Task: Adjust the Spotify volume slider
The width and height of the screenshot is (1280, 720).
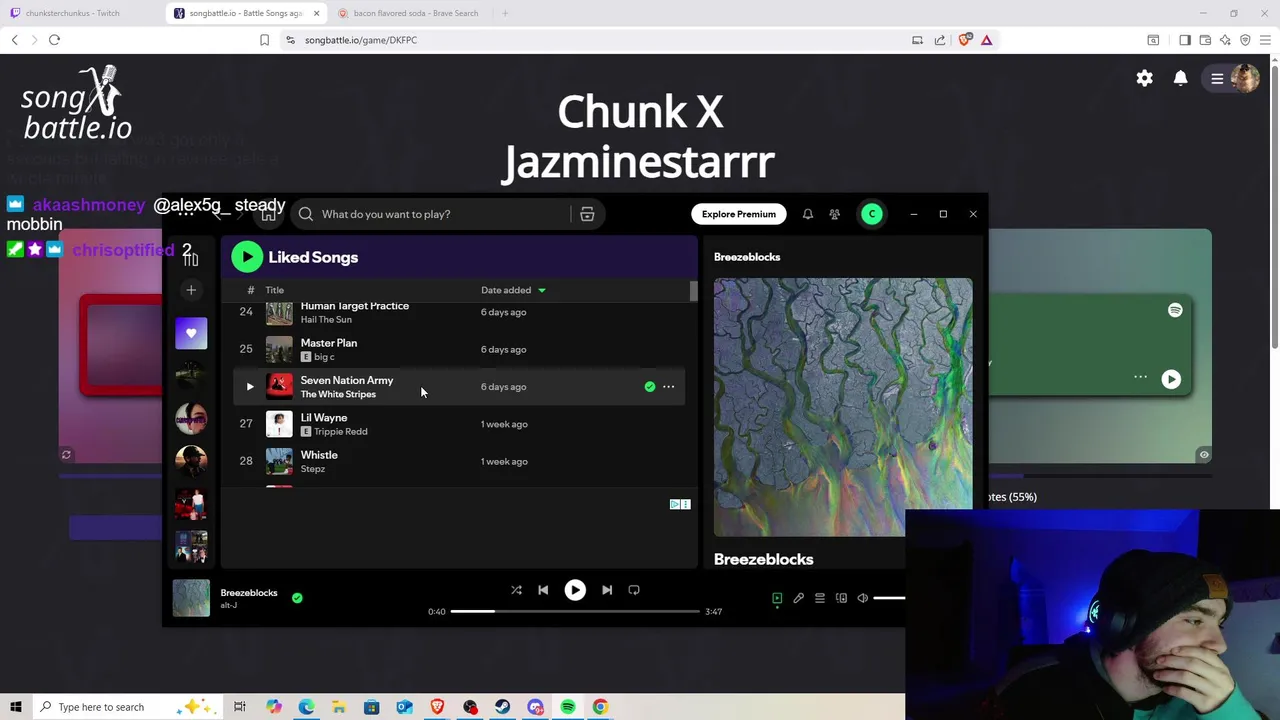Action: tap(889, 598)
